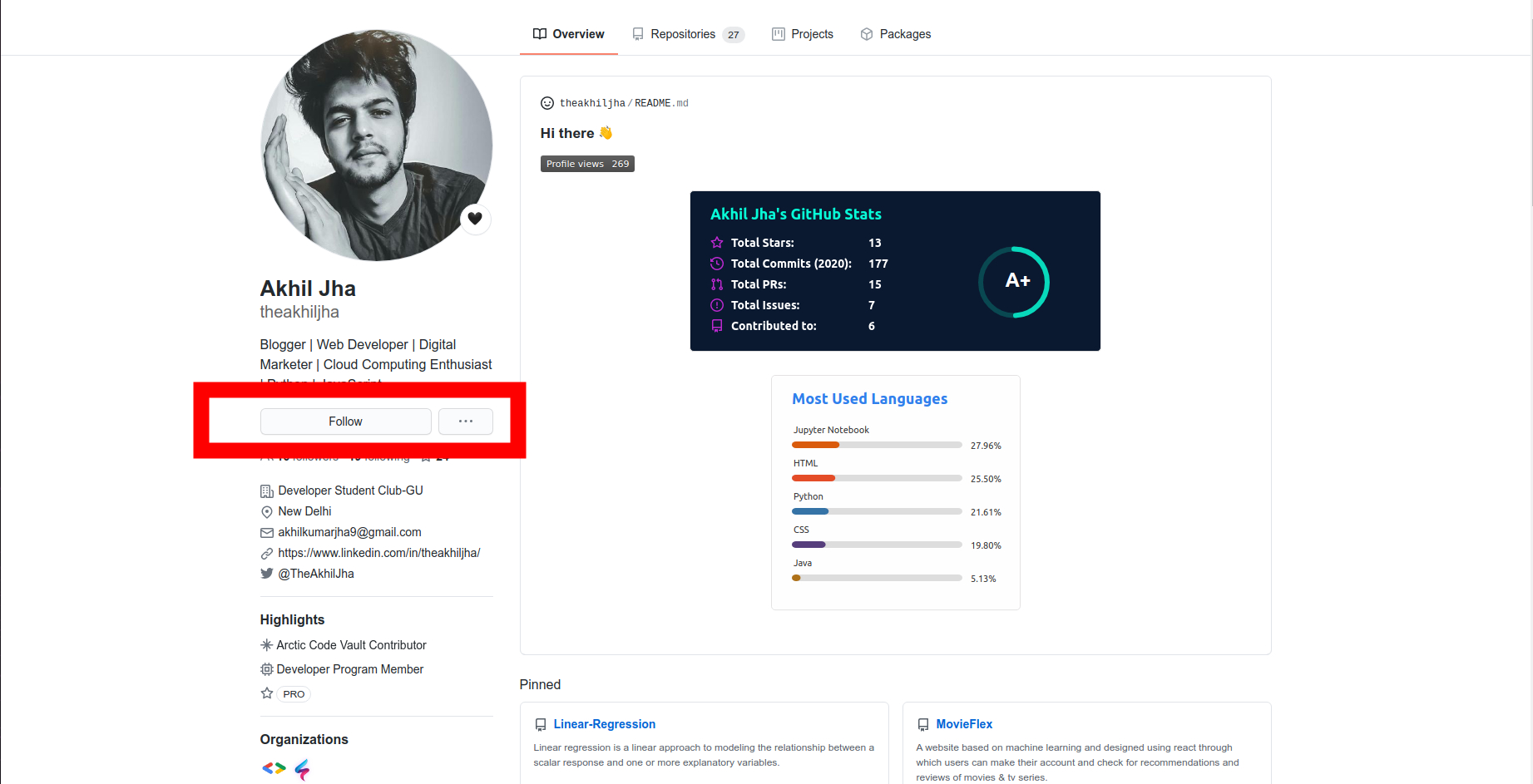The image size is (1533, 784).
Task: Click Developer Program Member highlight
Action: (x=350, y=669)
